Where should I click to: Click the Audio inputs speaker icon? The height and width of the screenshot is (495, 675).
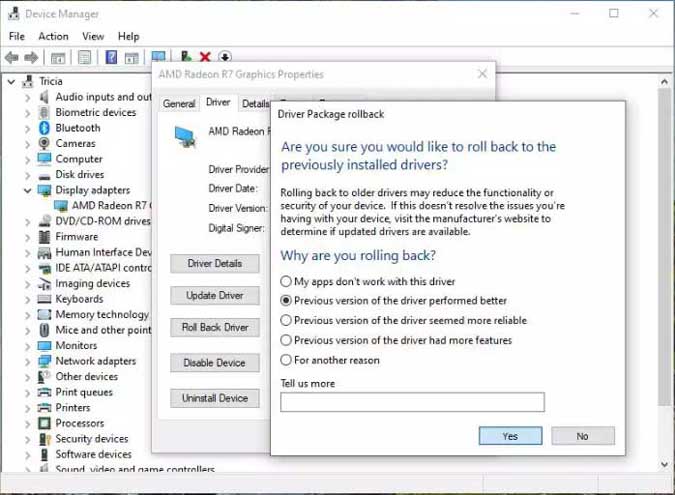click(x=44, y=97)
